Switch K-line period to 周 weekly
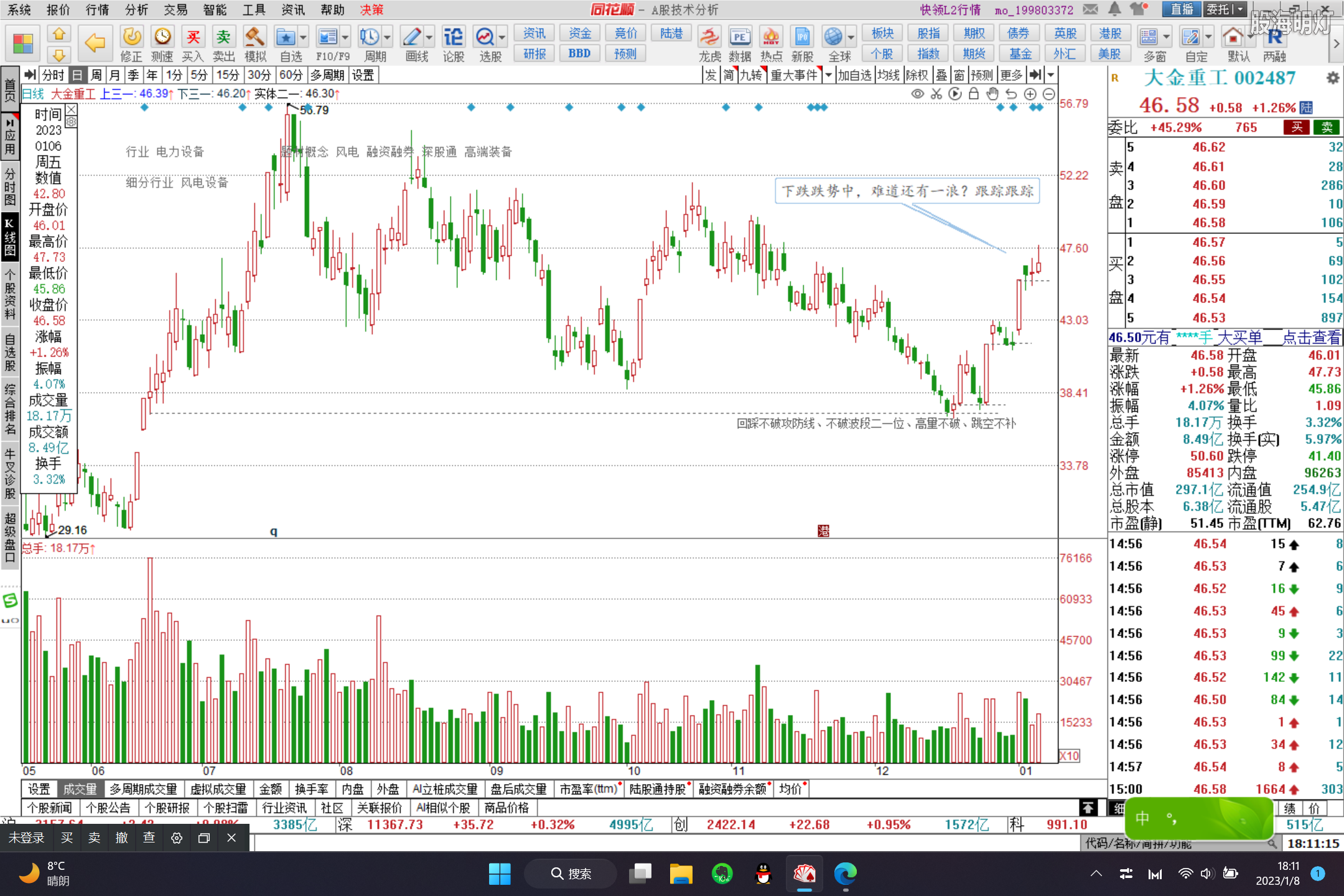Viewport: 1344px width, 896px height. click(96, 75)
